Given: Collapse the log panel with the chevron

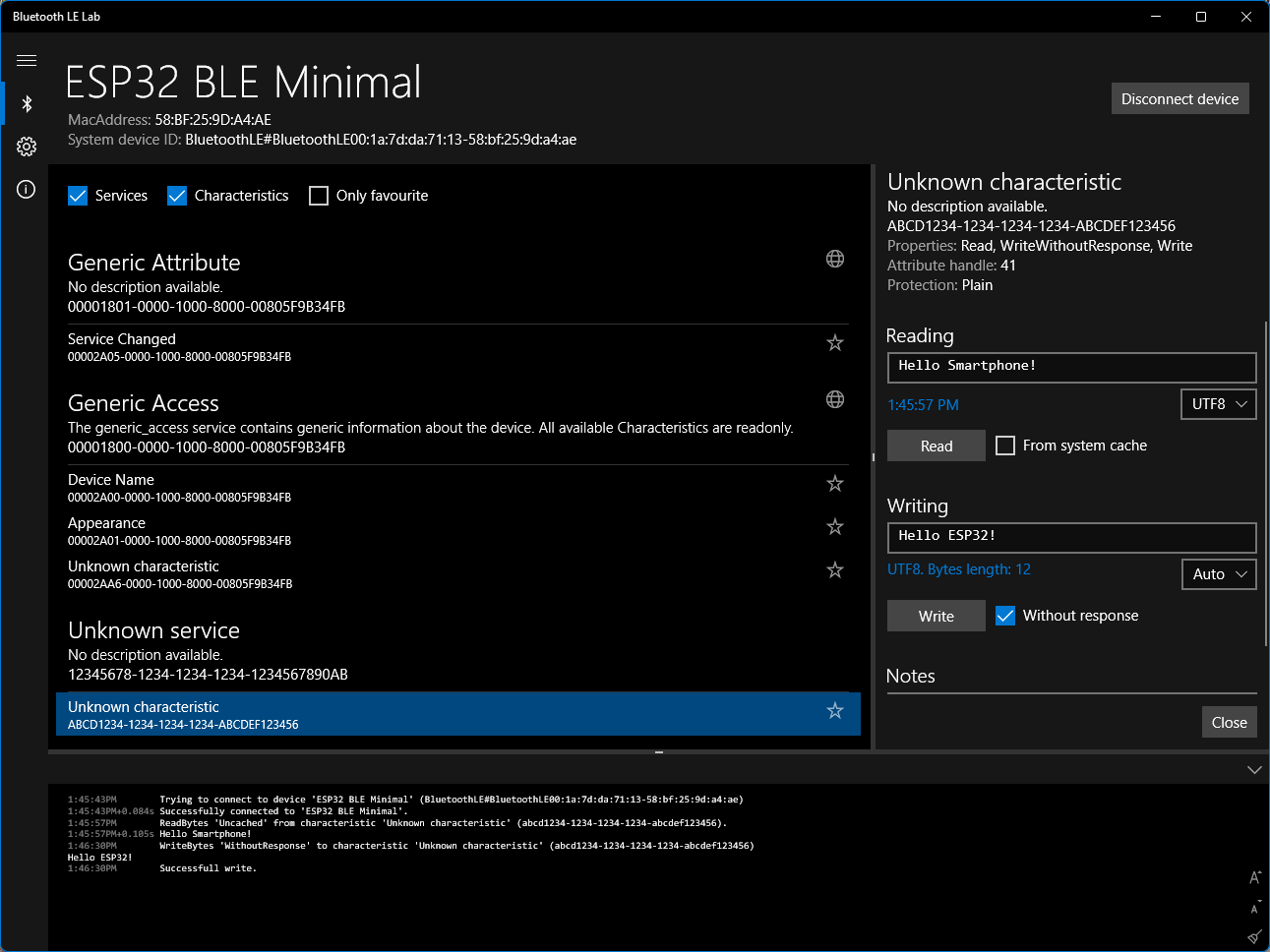Looking at the screenshot, I should click(1254, 770).
